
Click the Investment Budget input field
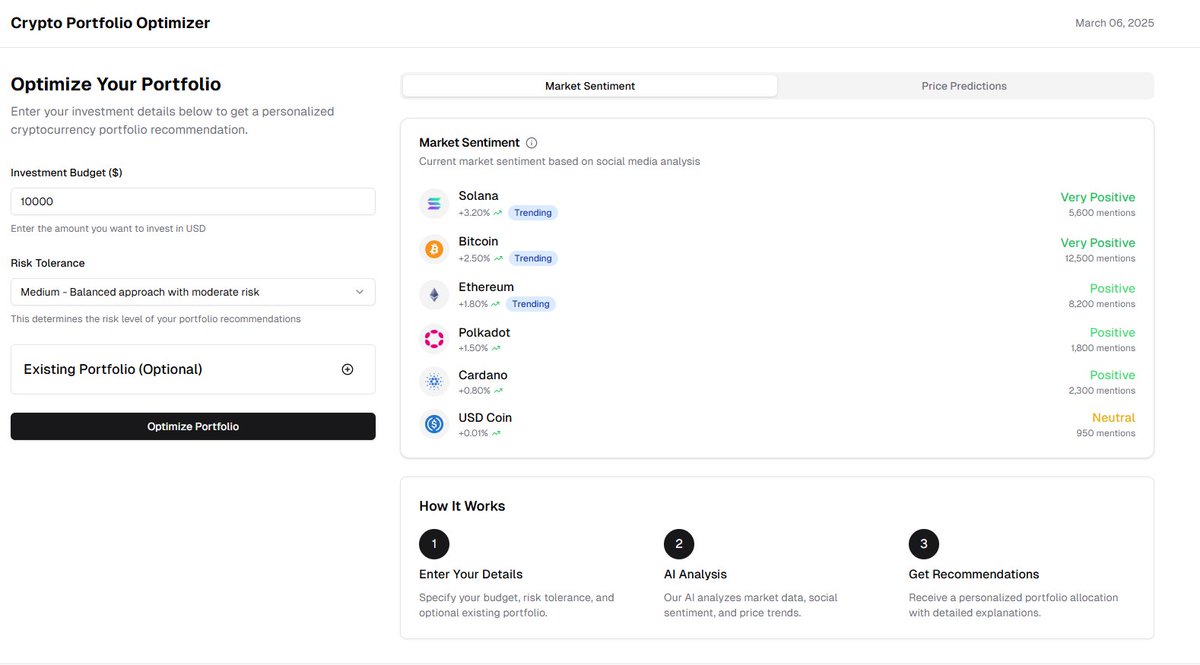pos(193,201)
